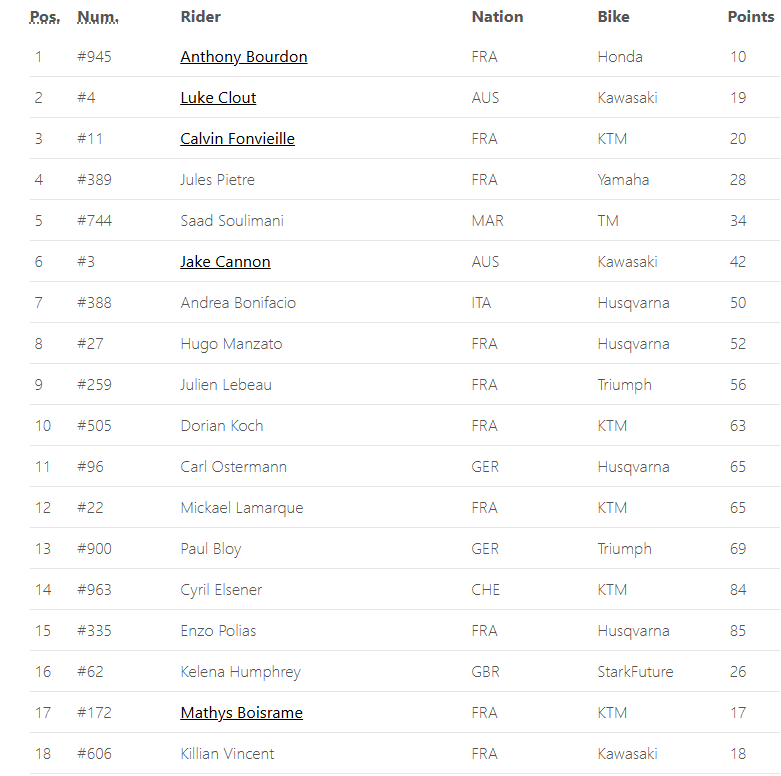Click the Points column header
Image resolution: width=781 pixels, height=776 pixels.
750,17
